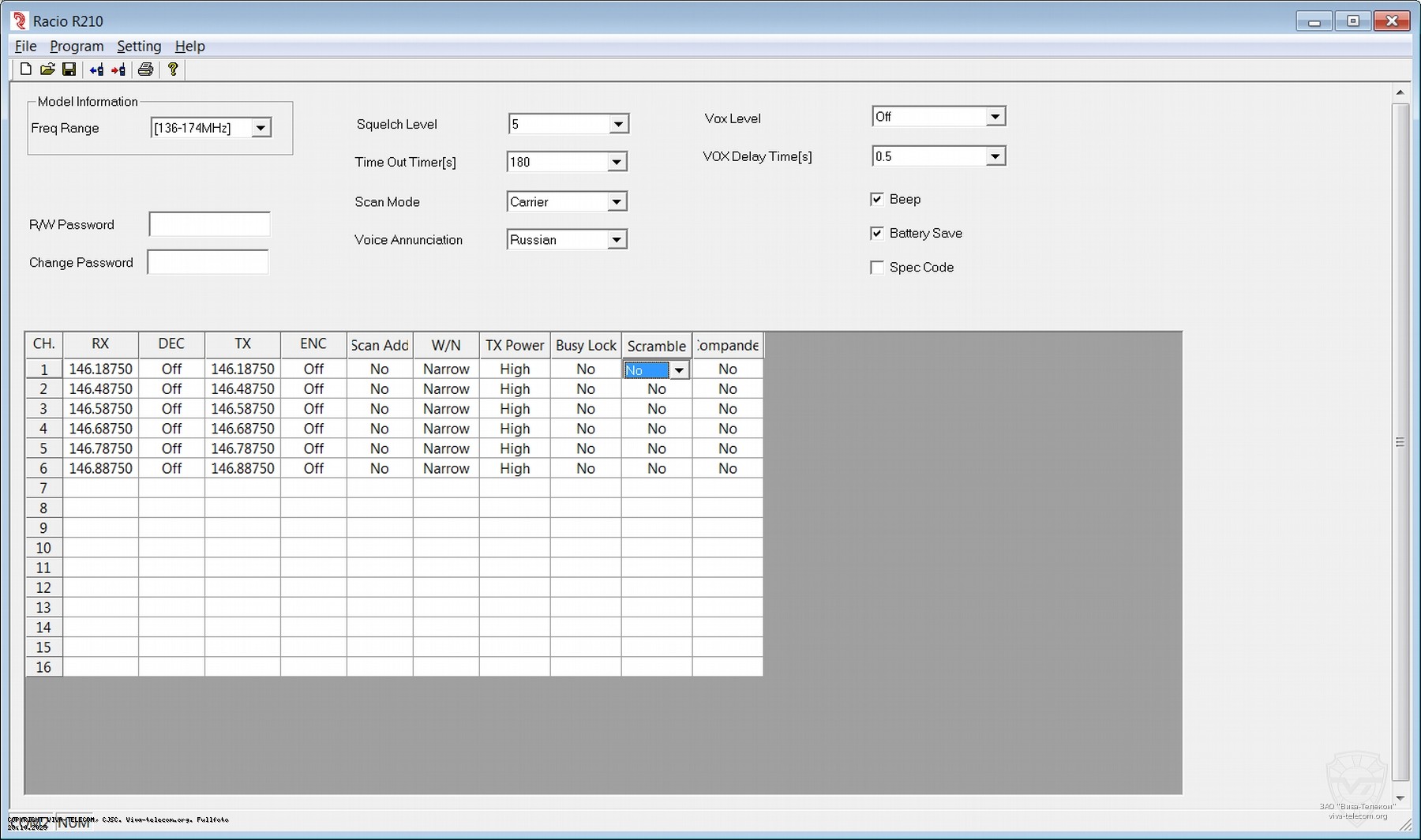Click the blue-arrow radio icon in toolbar
The height and width of the screenshot is (840, 1421).
(x=96, y=69)
